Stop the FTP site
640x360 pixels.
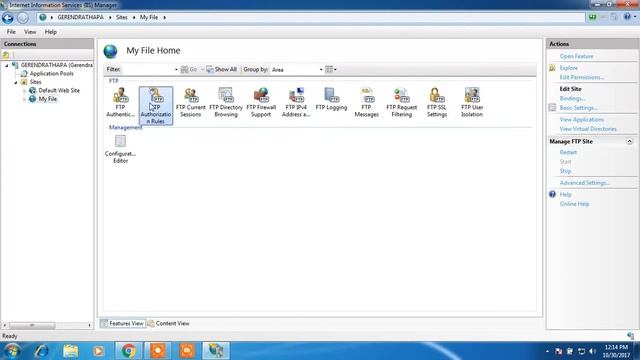[565, 171]
